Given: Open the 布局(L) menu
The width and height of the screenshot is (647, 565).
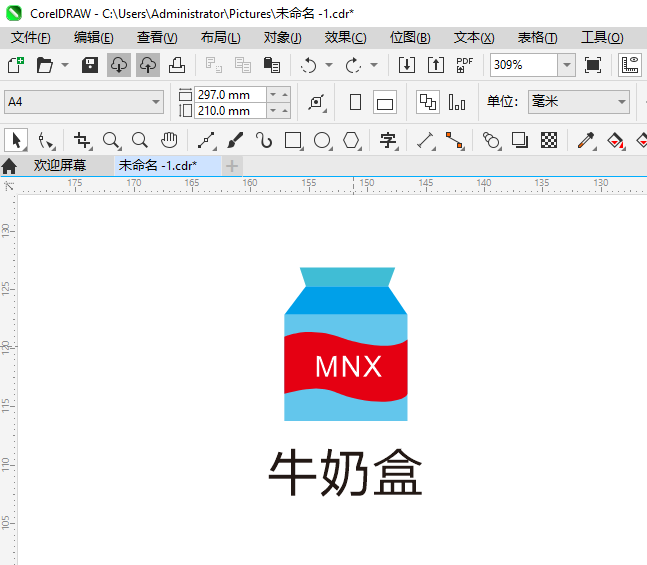Looking at the screenshot, I should [x=220, y=38].
